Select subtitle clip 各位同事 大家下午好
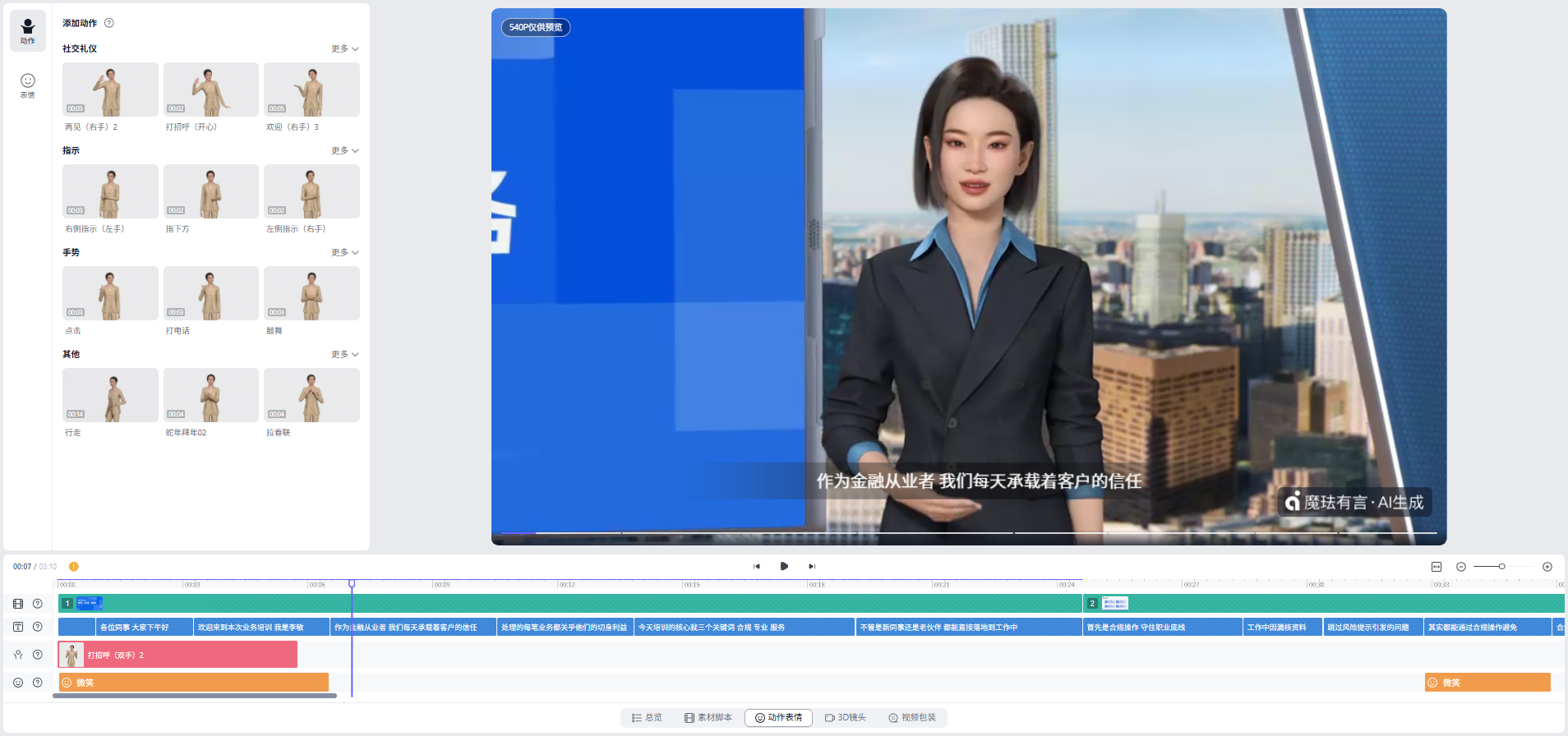The height and width of the screenshot is (736, 1568). click(x=145, y=628)
